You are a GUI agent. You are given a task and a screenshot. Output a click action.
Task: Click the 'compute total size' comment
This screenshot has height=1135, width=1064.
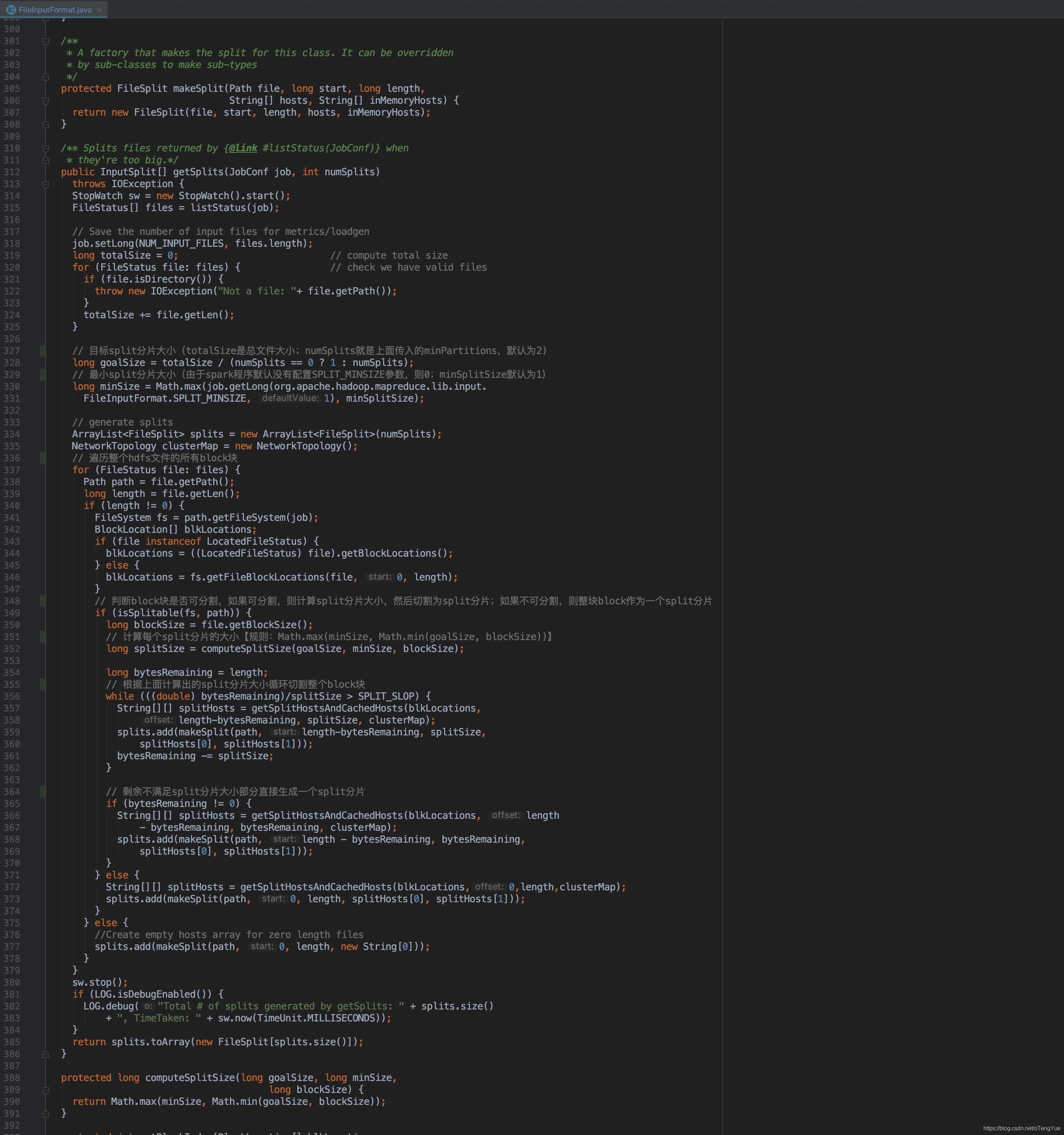389,255
